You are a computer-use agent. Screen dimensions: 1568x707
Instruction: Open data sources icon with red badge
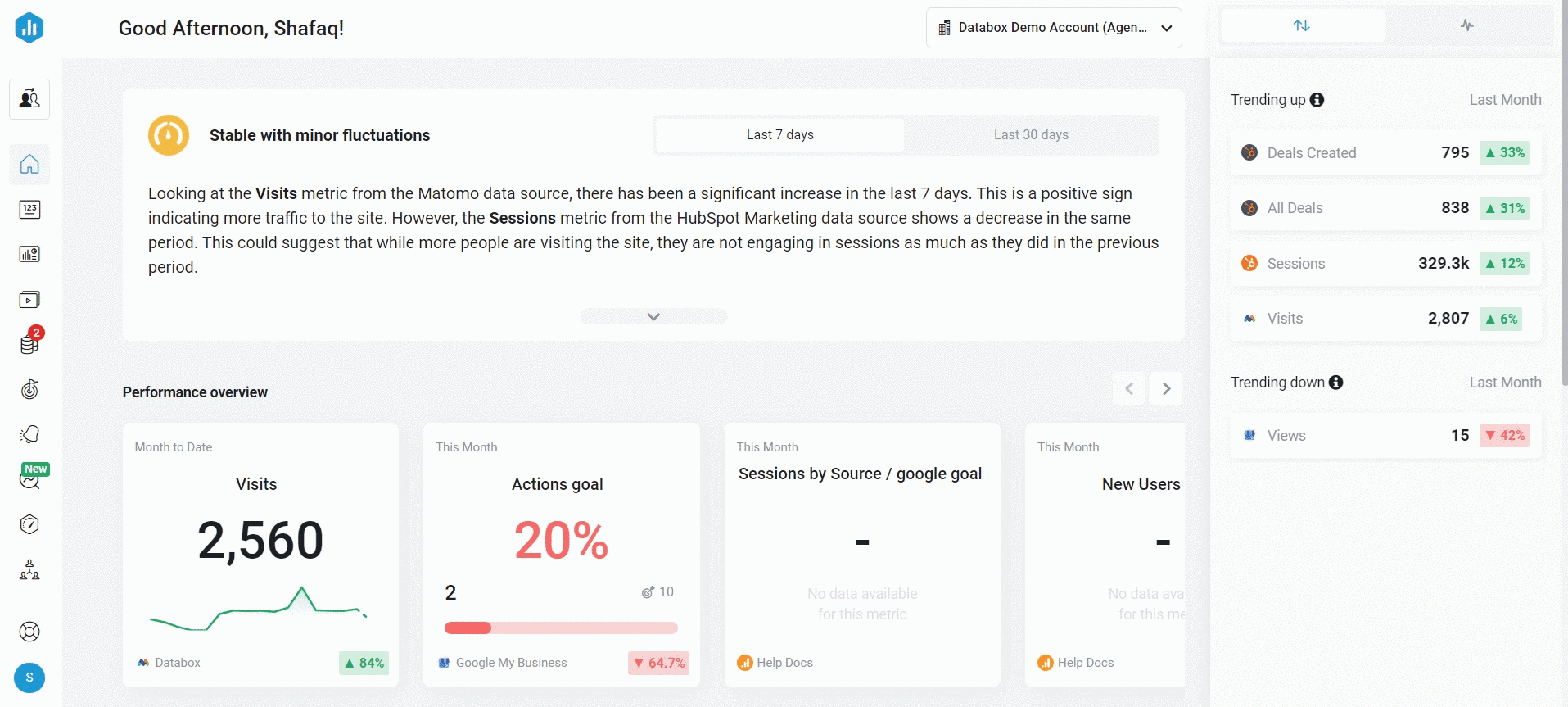point(29,344)
